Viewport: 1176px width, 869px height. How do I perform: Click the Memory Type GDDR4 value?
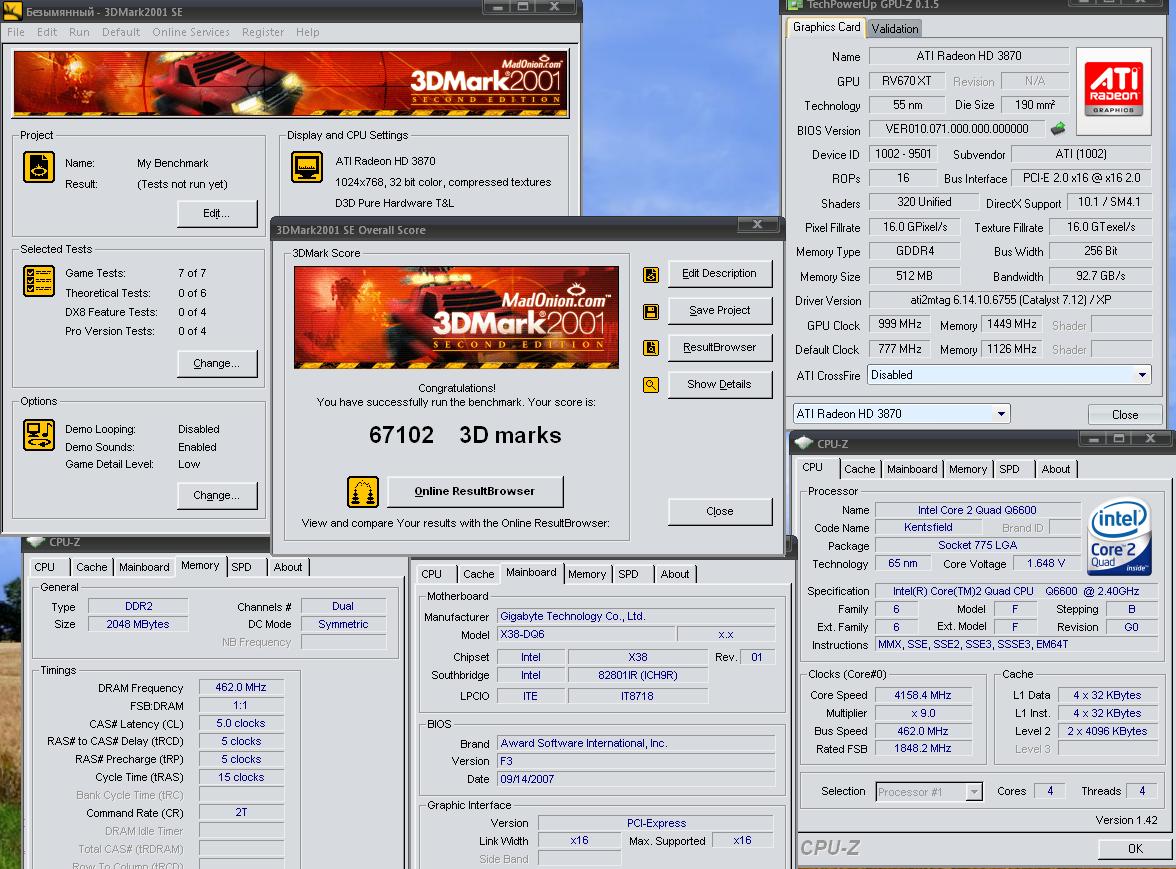[914, 251]
